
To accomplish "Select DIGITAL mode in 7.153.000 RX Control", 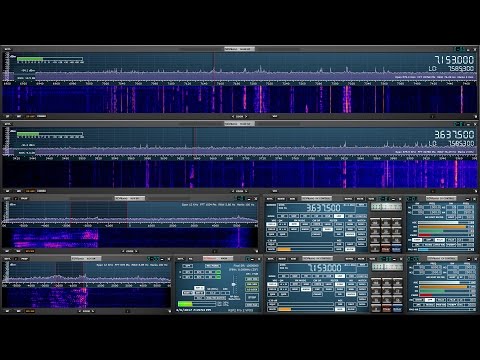I will 361,276.
